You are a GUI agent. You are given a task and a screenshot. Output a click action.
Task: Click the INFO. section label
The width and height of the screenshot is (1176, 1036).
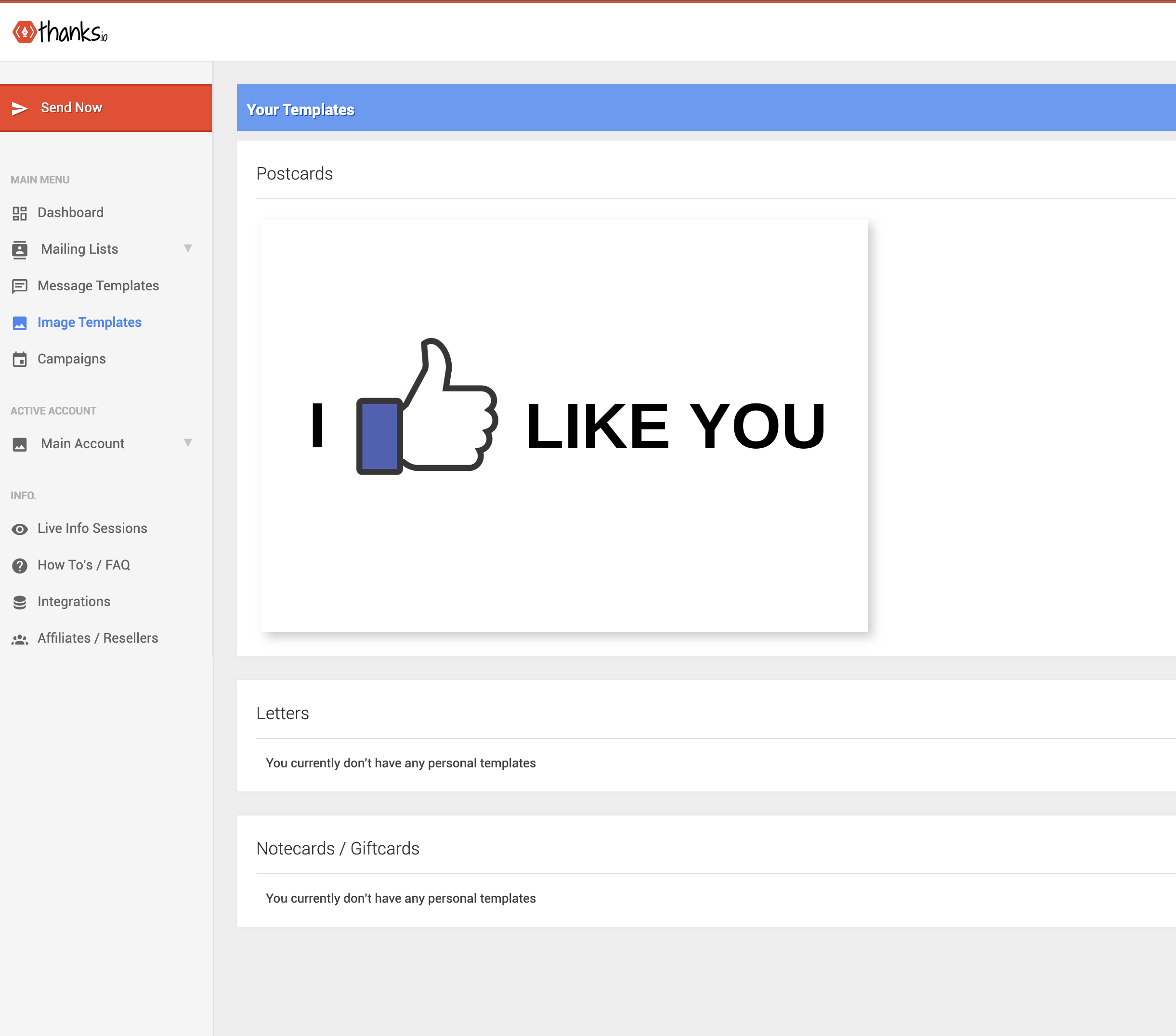click(x=23, y=495)
